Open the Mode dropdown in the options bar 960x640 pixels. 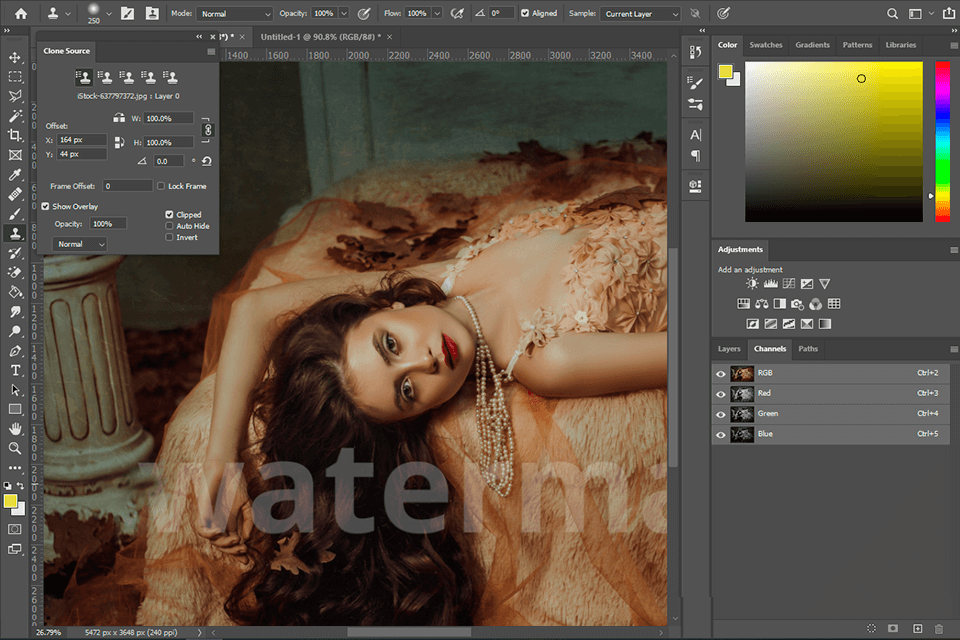pyautogui.click(x=235, y=13)
